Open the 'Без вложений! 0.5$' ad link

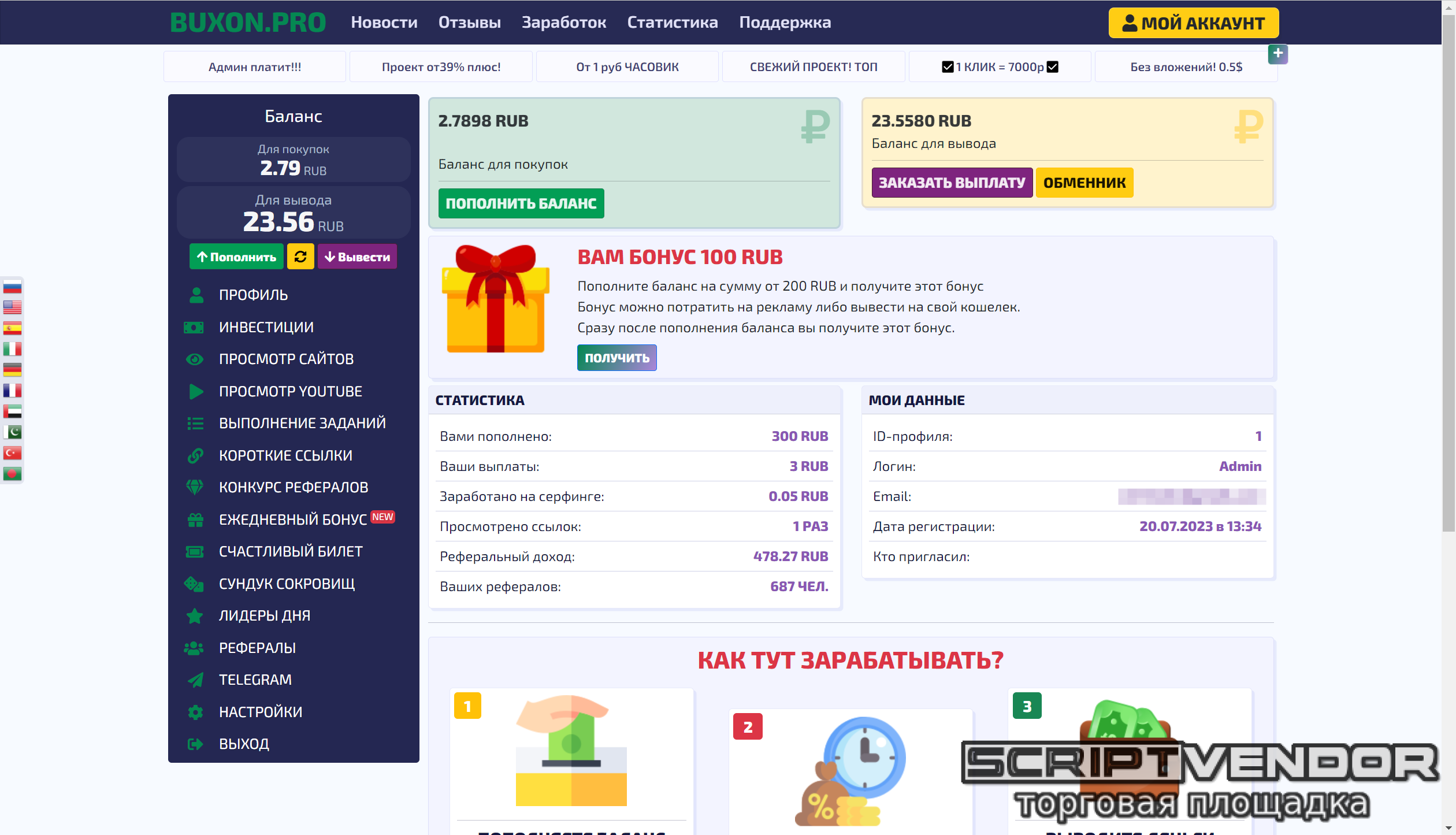click(x=1186, y=66)
